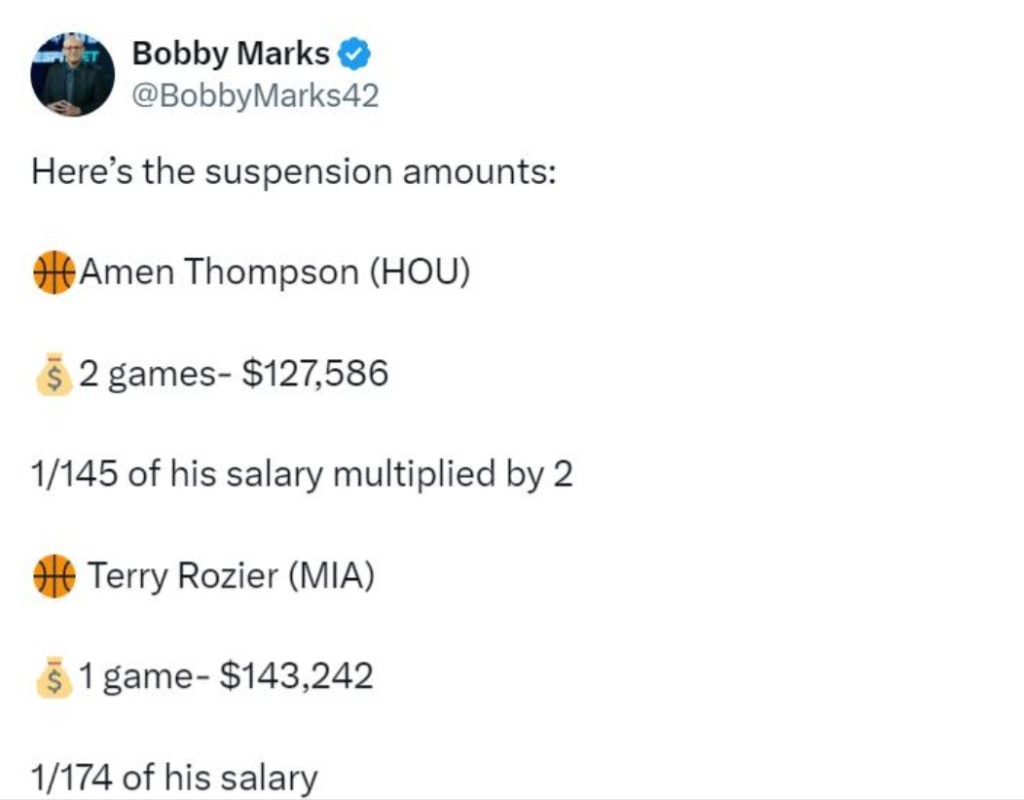Select the $127,586 suspension amount
Image resolution: width=1024 pixels, height=800 pixels.
315,374
